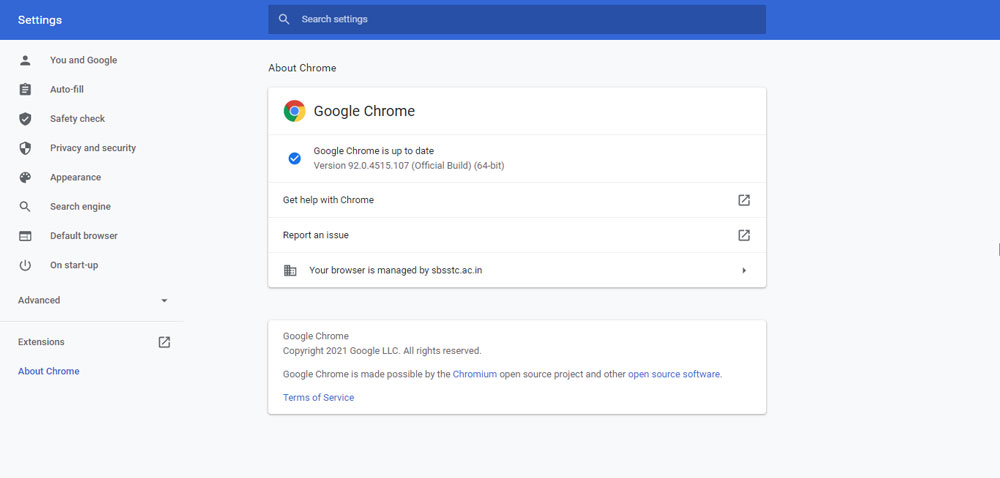Click the external link icon next to Extensions

(164, 342)
